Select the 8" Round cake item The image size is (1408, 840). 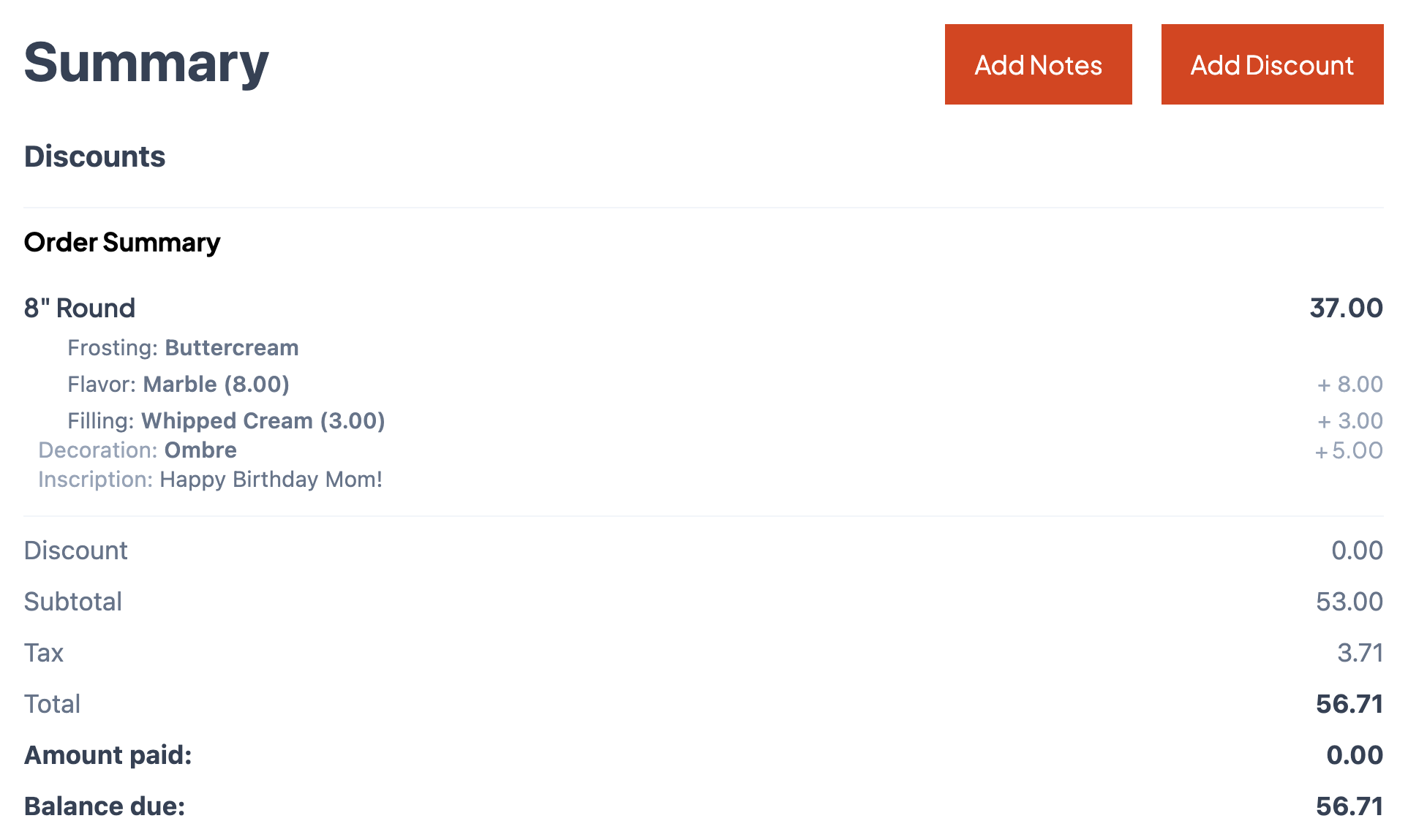click(x=79, y=308)
